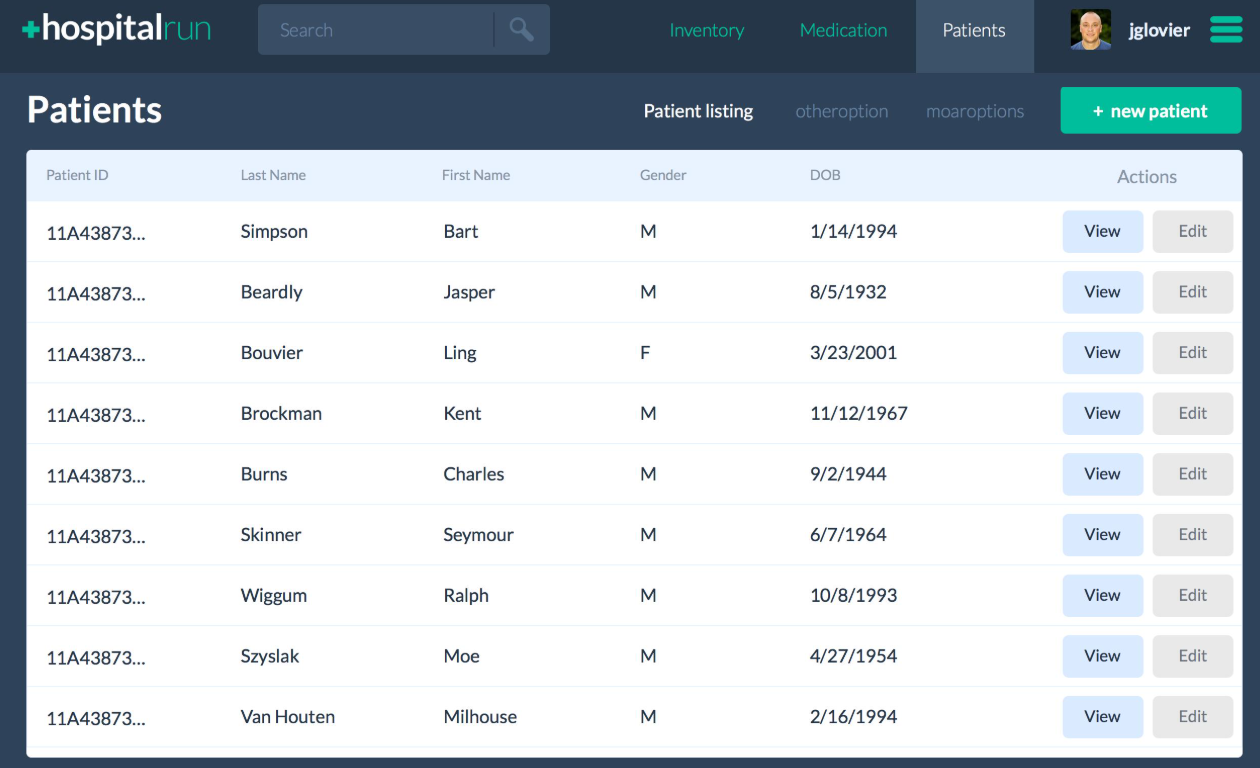
Task: Edit Ralph Wiggum's record
Action: [1192, 595]
